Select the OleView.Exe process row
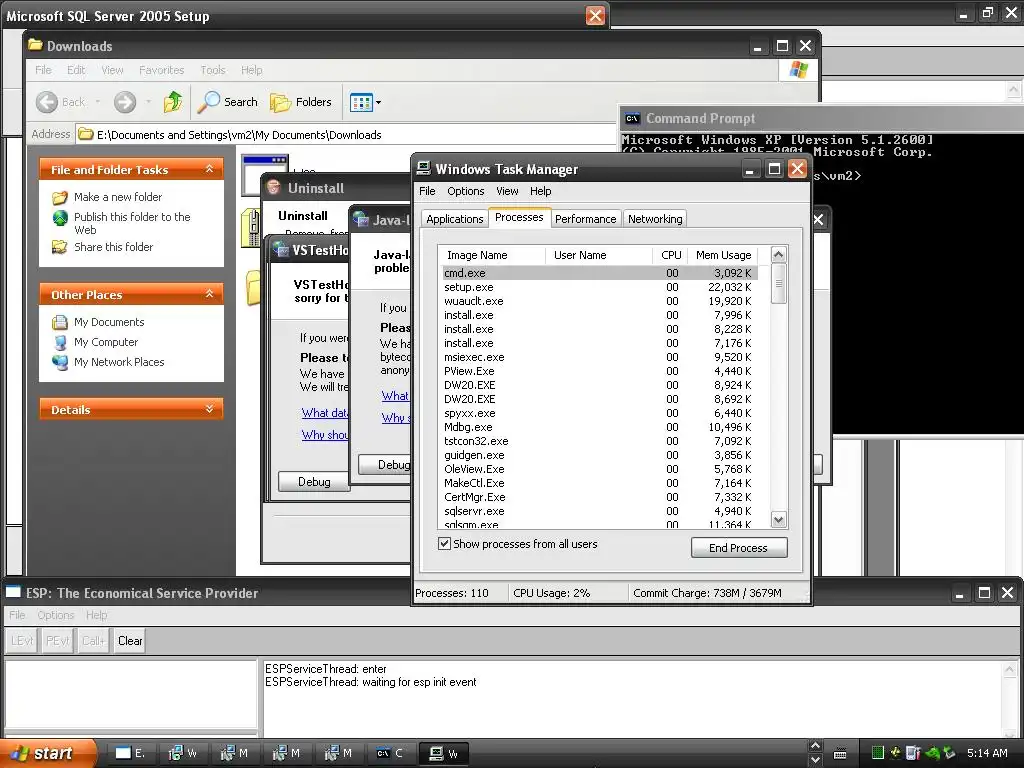This screenshot has width=1024, height=768. 600,469
